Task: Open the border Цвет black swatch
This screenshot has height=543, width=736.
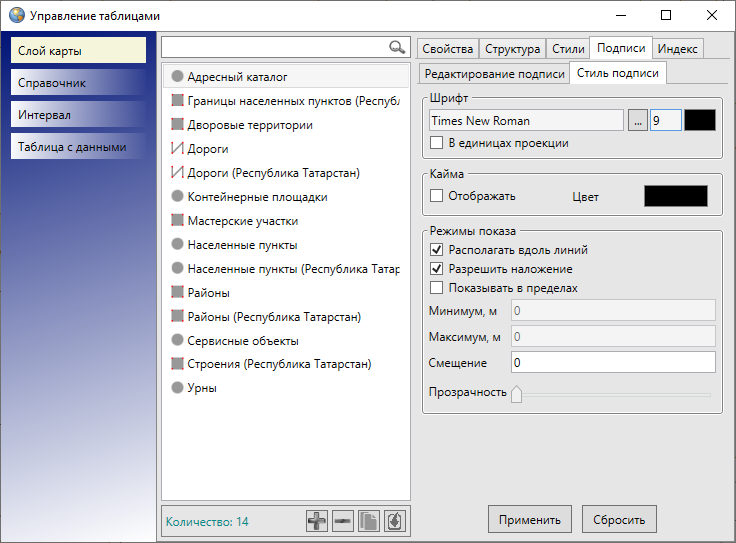Action: 675,196
